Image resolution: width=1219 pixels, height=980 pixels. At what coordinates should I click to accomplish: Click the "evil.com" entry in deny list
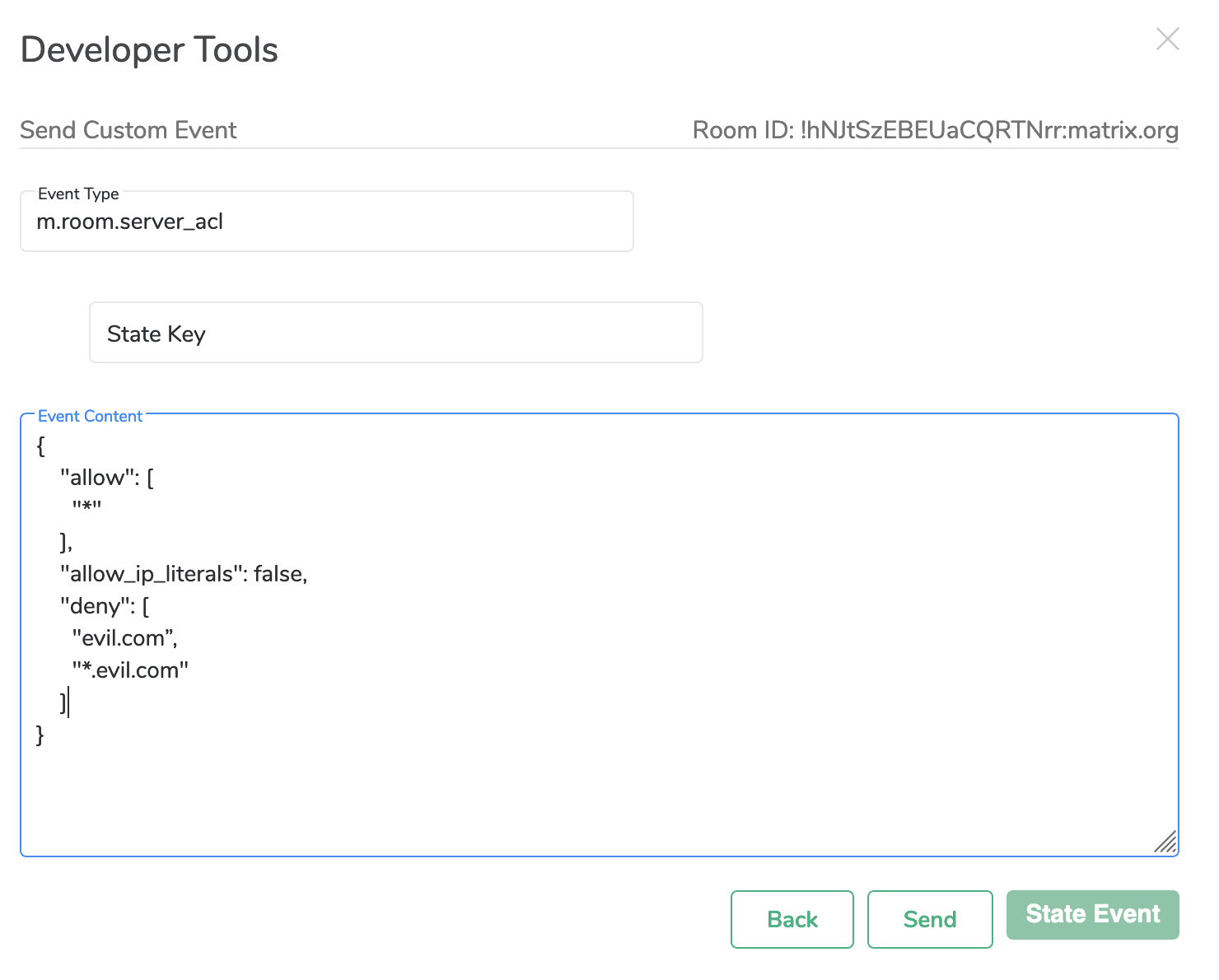124,638
